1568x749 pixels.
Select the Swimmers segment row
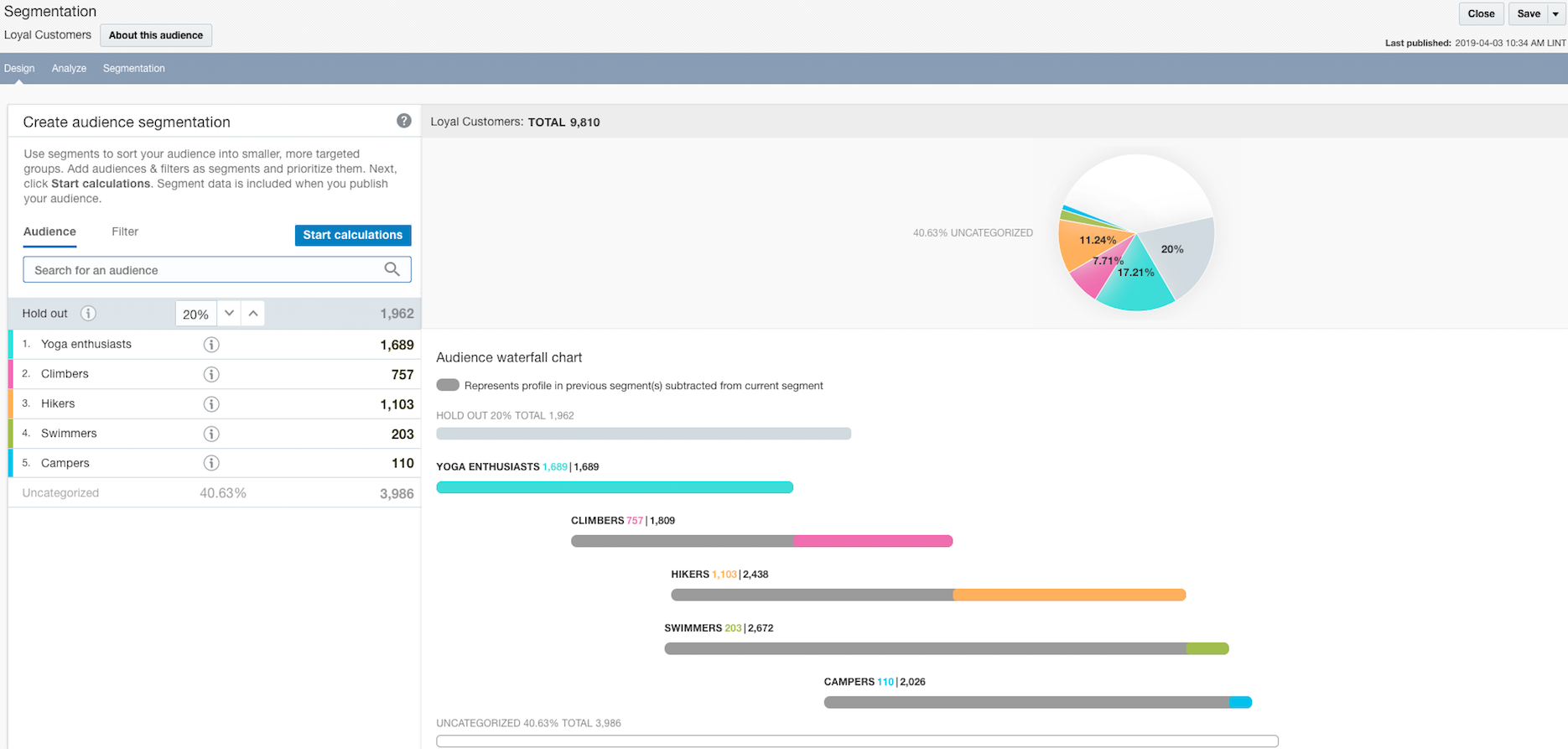pos(215,434)
